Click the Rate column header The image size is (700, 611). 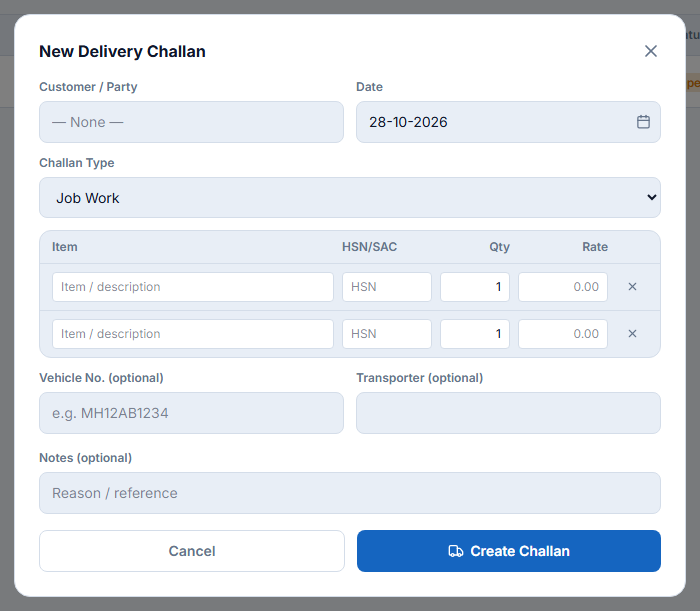click(595, 247)
